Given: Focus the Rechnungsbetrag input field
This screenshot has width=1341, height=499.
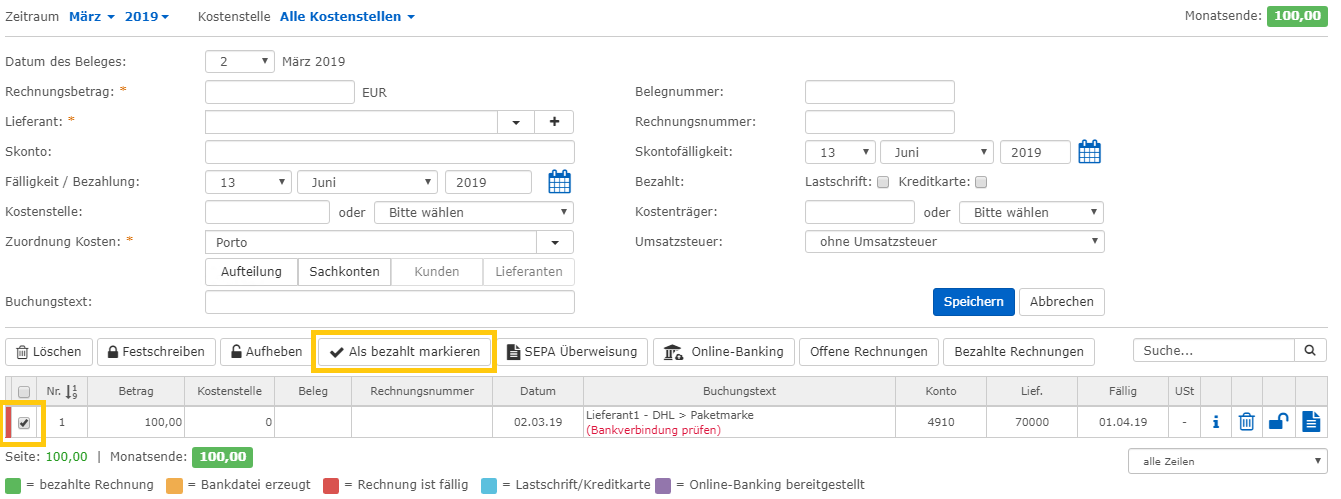Looking at the screenshot, I should [280, 92].
